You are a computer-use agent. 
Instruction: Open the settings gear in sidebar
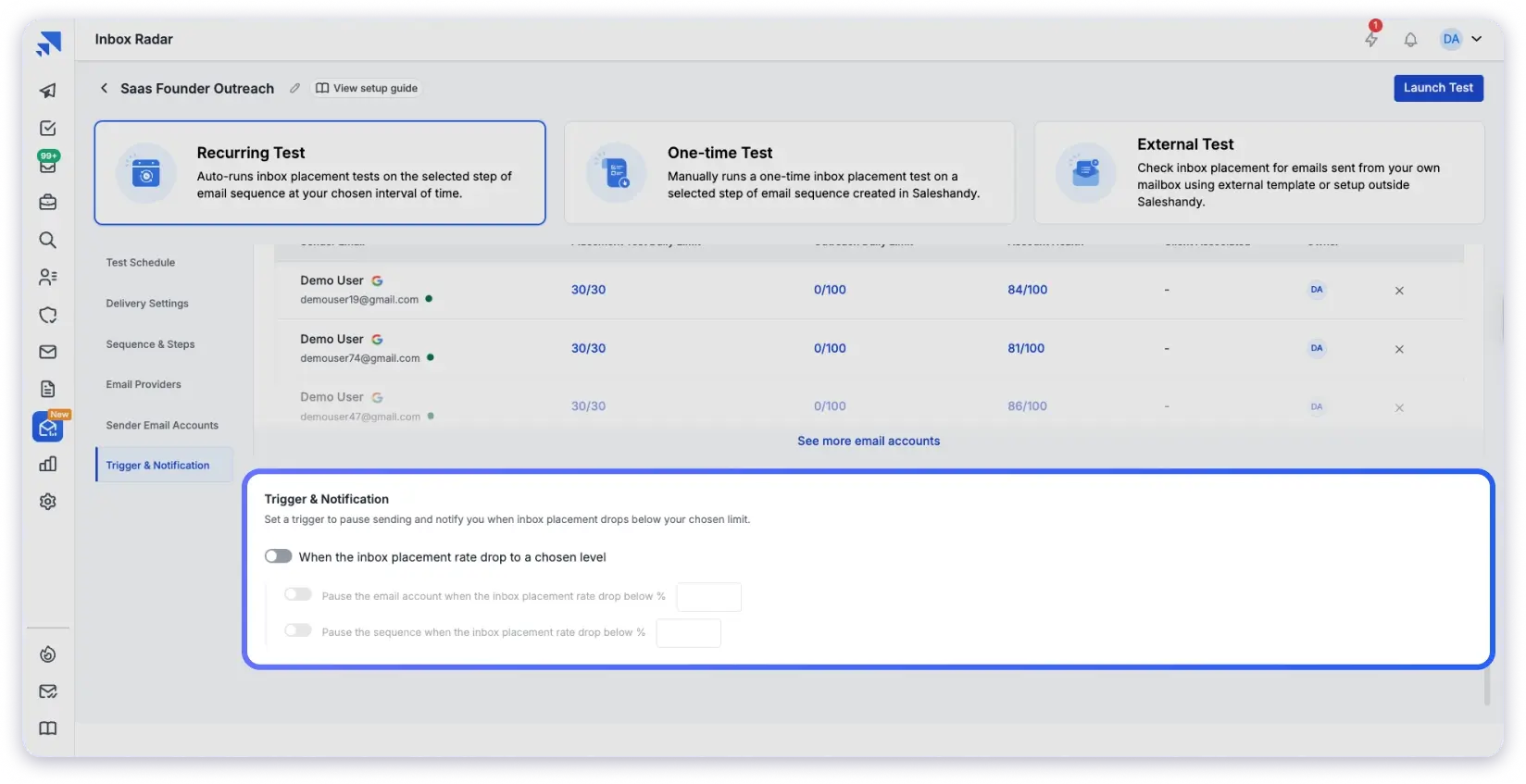coord(48,502)
